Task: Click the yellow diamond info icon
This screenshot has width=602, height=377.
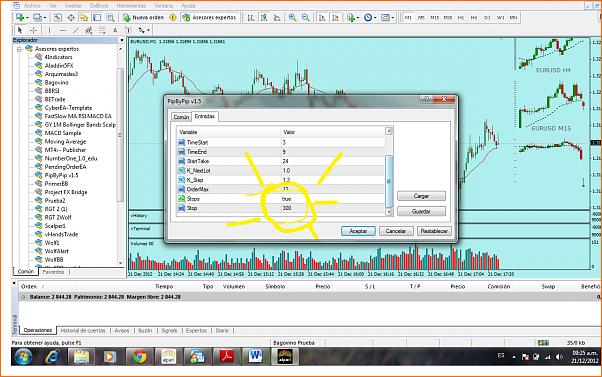Action: pyautogui.click(x=173, y=17)
